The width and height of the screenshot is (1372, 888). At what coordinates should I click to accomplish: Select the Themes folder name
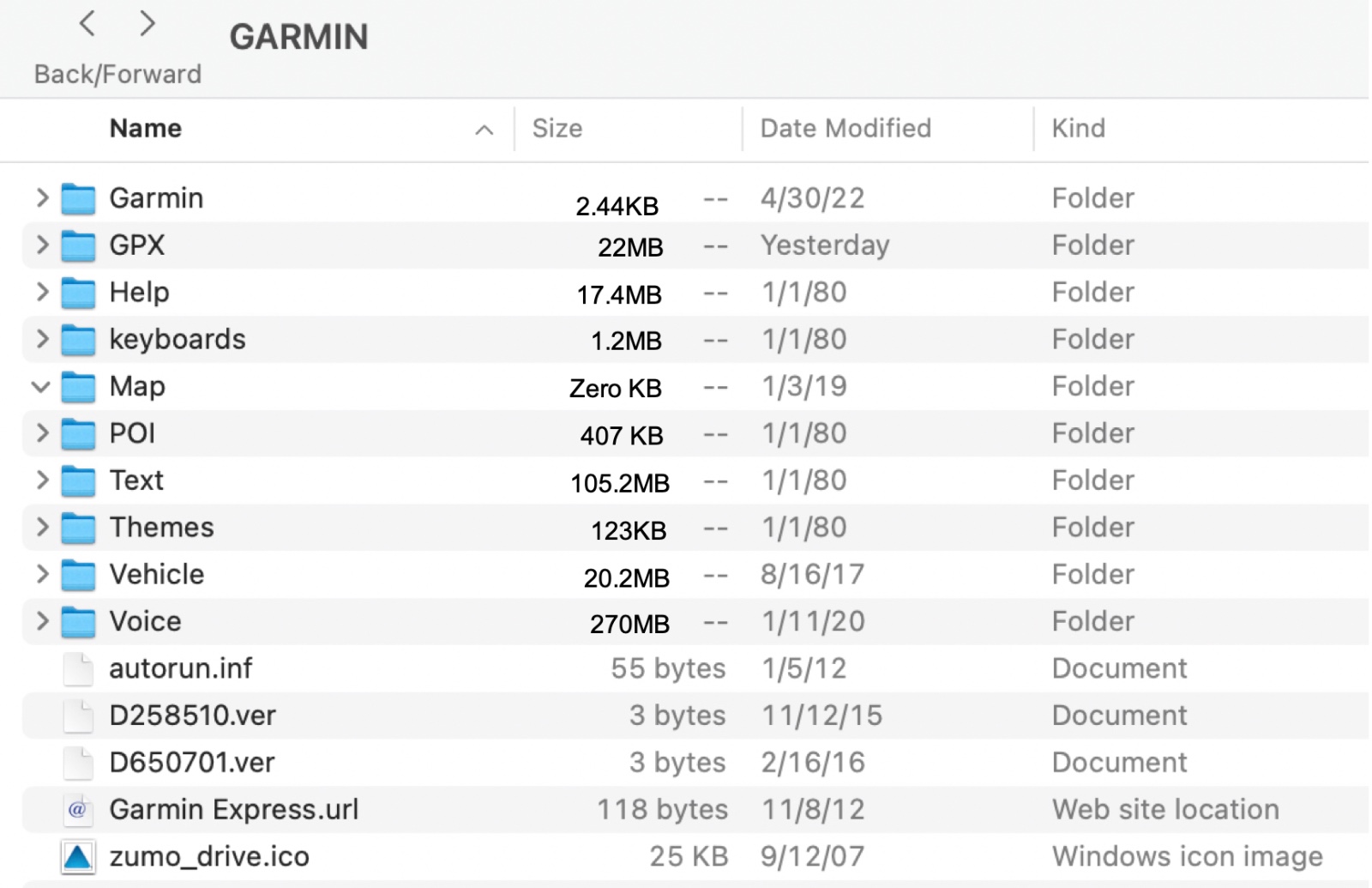click(162, 528)
